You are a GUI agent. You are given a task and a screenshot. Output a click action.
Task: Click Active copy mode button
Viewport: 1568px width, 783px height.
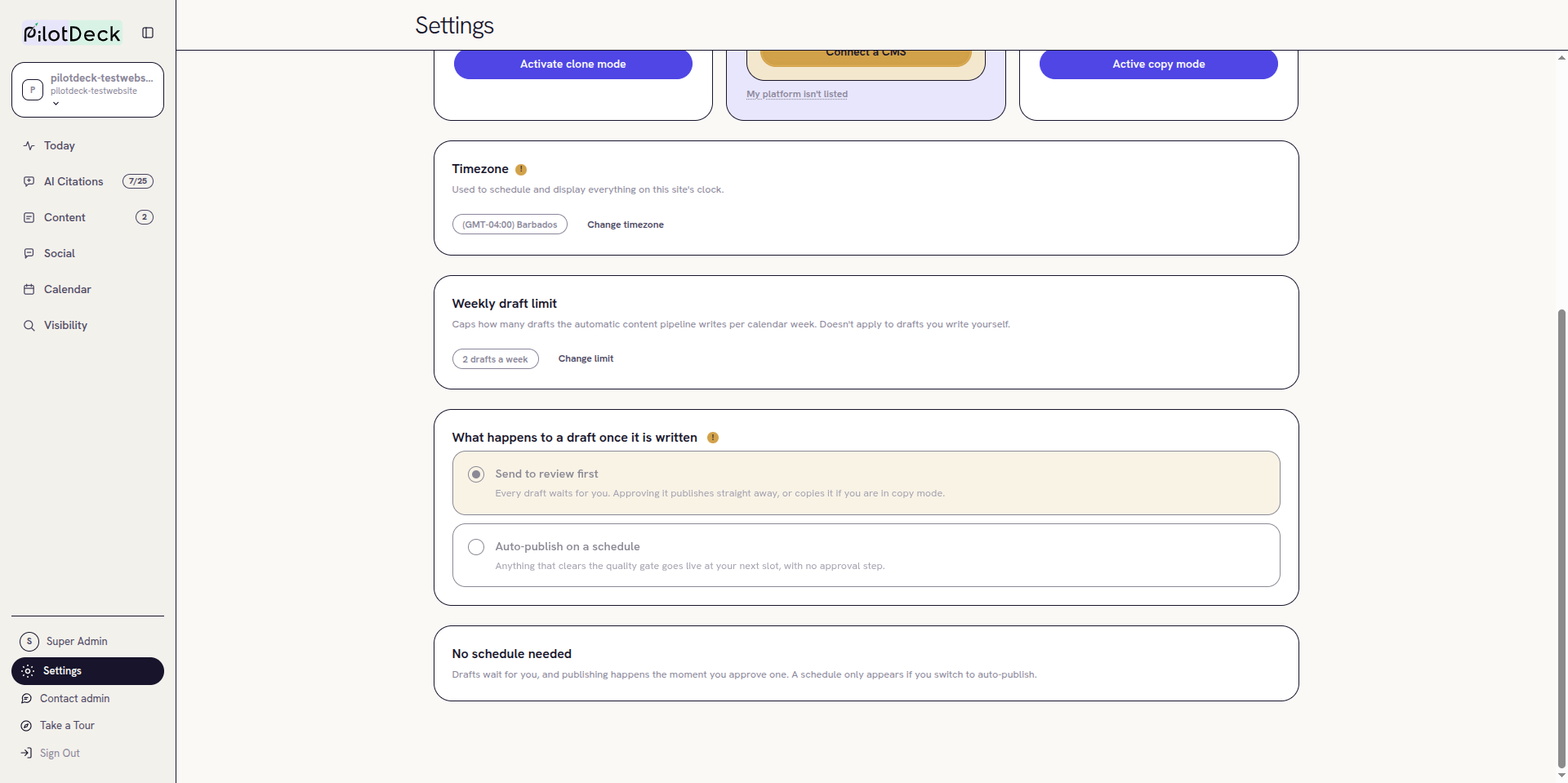coord(1159,64)
